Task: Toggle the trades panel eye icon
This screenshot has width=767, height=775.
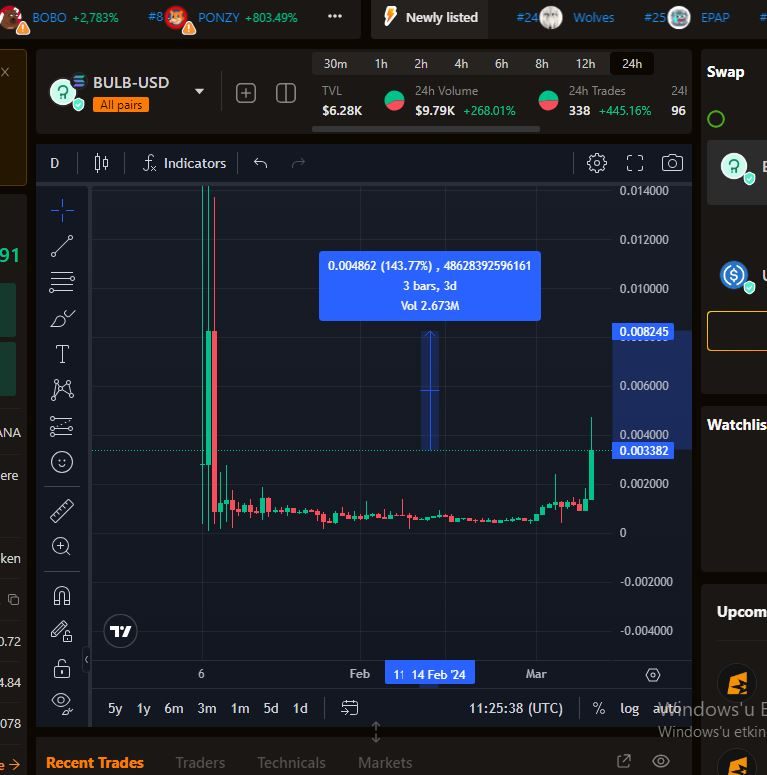Action: click(x=661, y=761)
